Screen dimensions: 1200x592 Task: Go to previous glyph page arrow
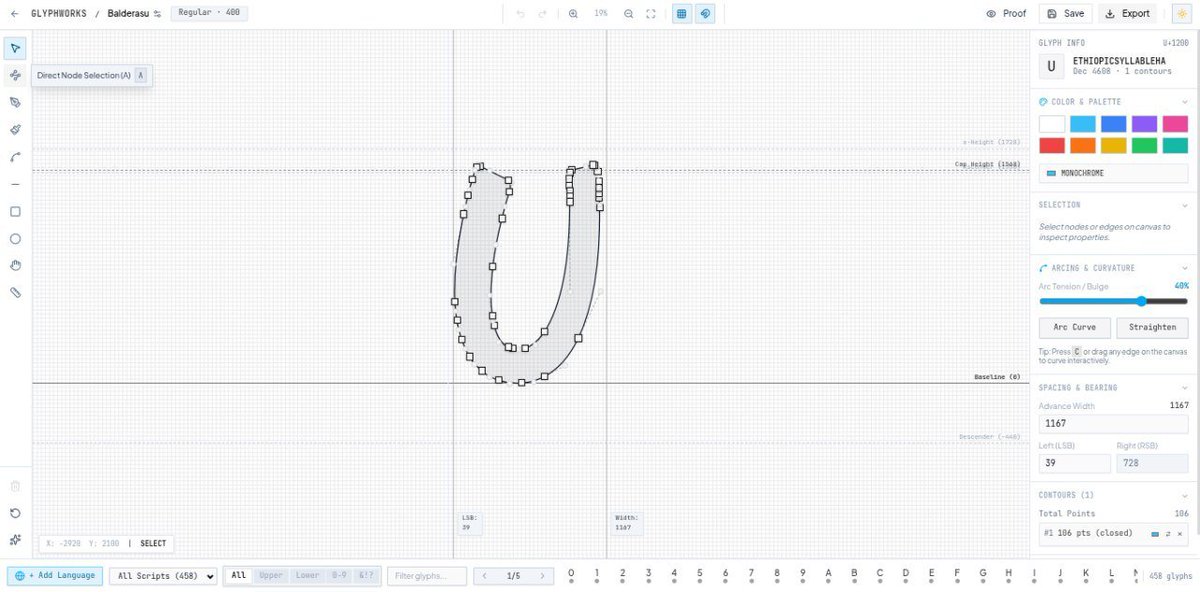(x=485, y=576)
